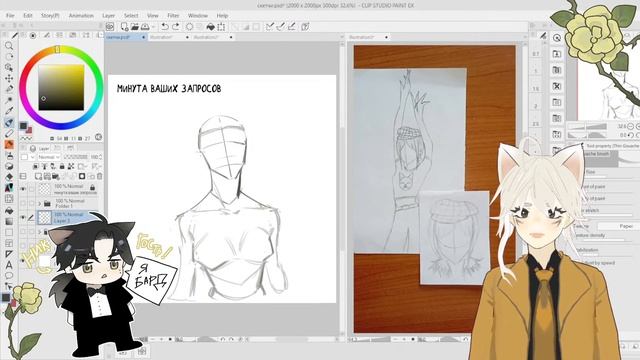
Task: Create a new canvas via New icon
Action: point(124,27)
